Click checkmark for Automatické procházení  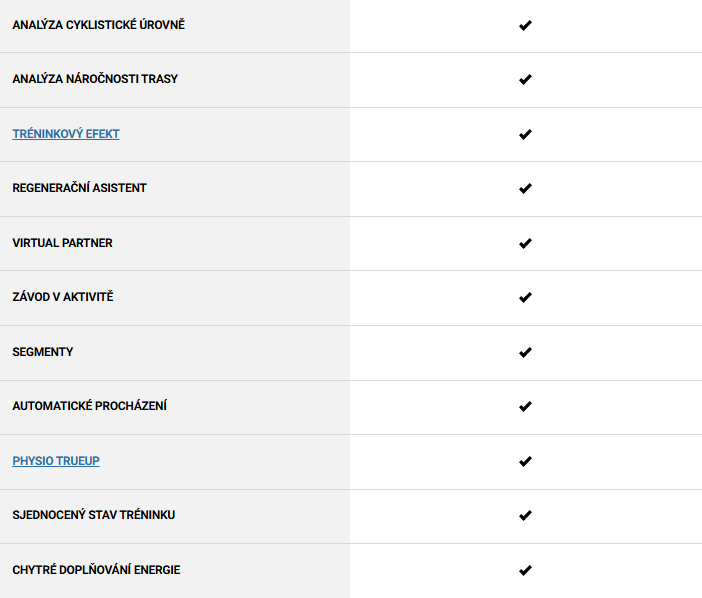525,406
